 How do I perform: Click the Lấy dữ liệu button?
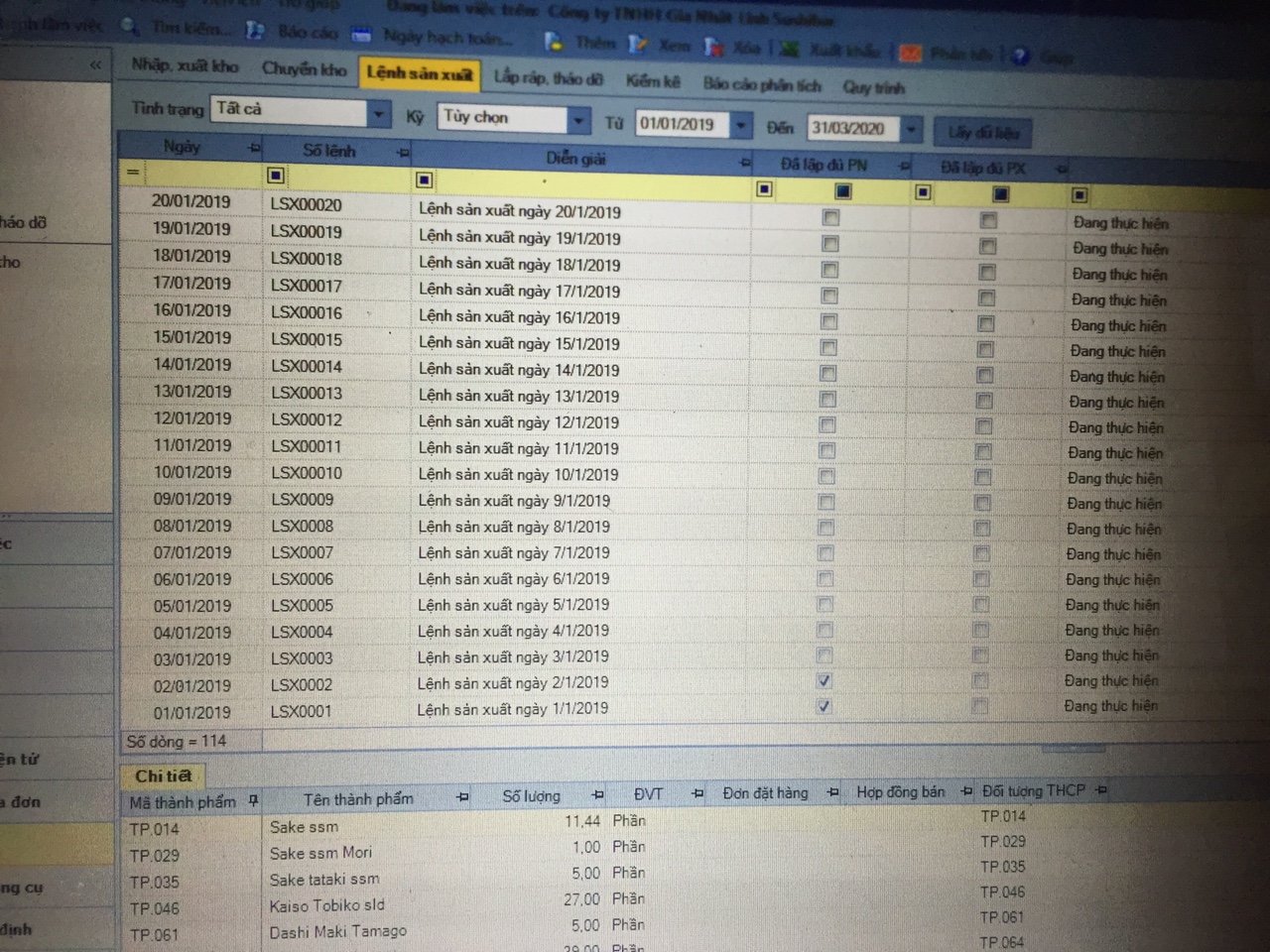[x=983, y=133]
